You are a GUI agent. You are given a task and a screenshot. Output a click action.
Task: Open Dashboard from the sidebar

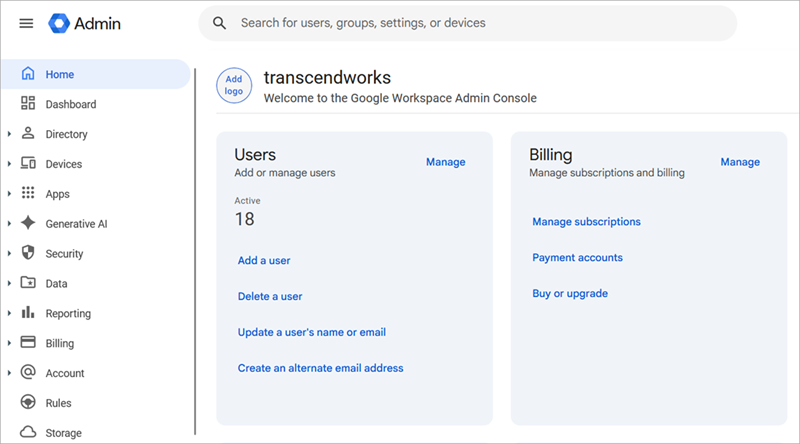pos(70,104)
